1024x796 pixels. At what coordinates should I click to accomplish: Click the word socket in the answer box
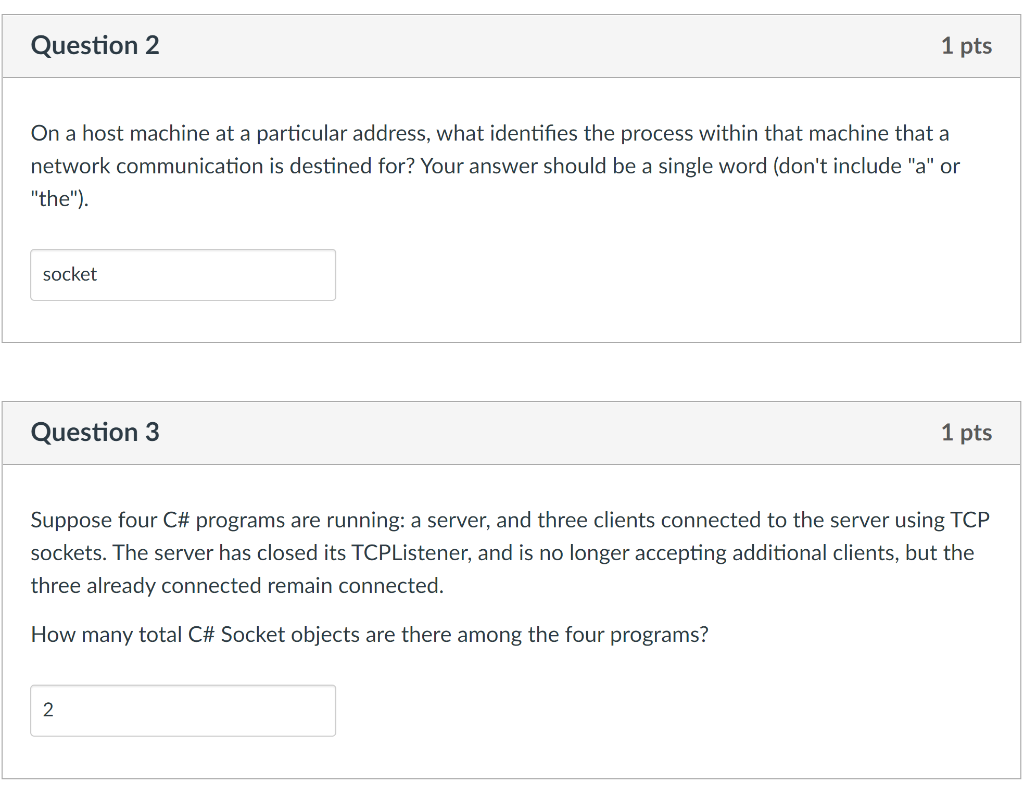70,274
